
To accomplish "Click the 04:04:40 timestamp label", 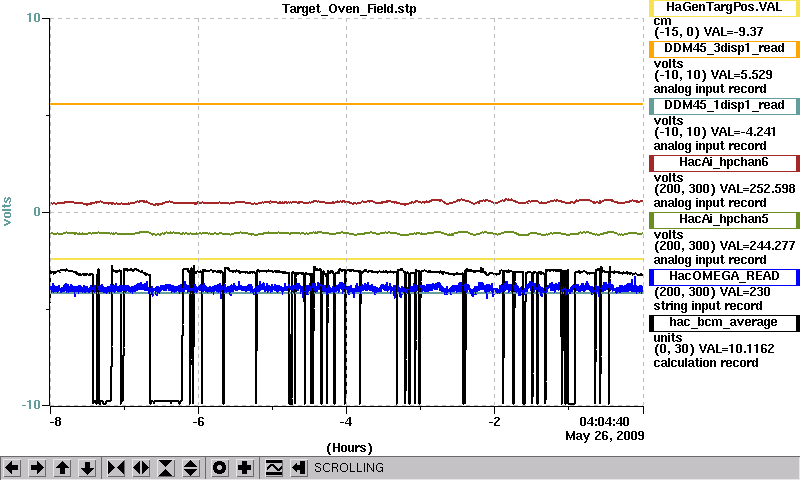I will 604,422.
